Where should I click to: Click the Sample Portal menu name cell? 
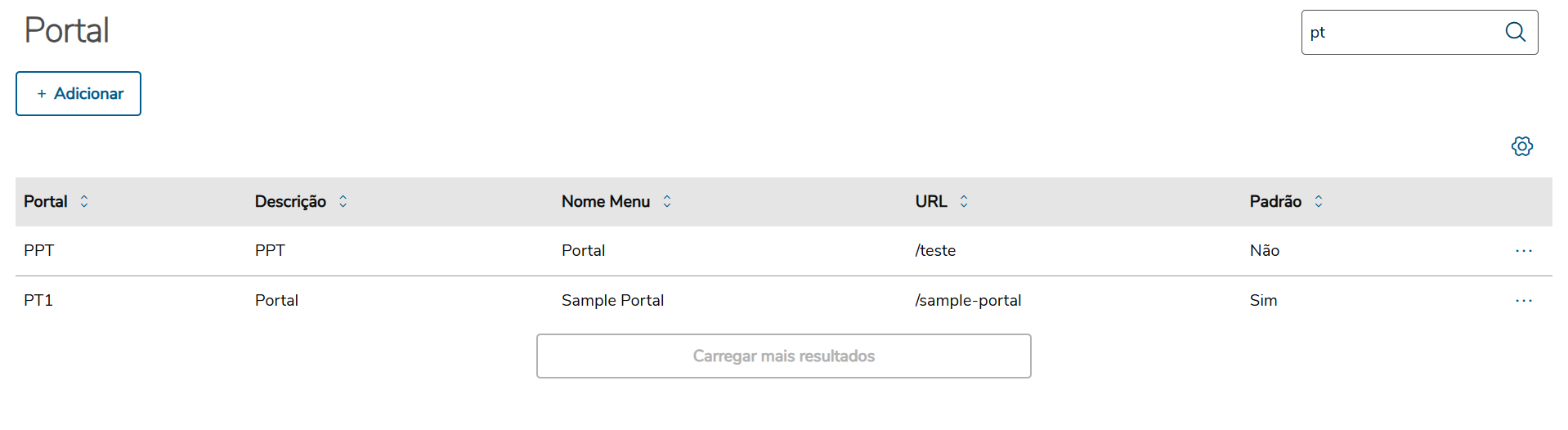612,301
